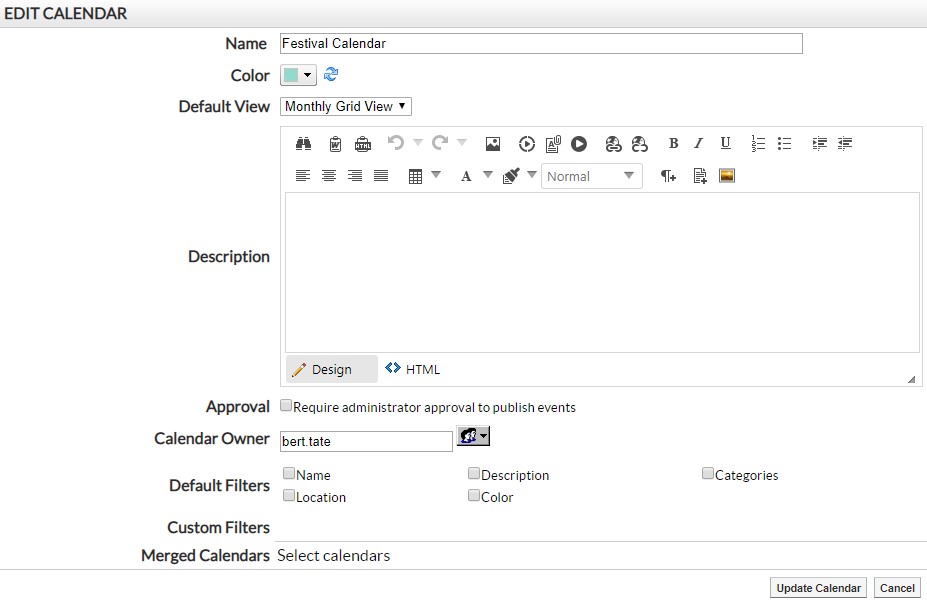Apply bold formatting in the editor
Screen dimensions: 927x604
point(673,143)
